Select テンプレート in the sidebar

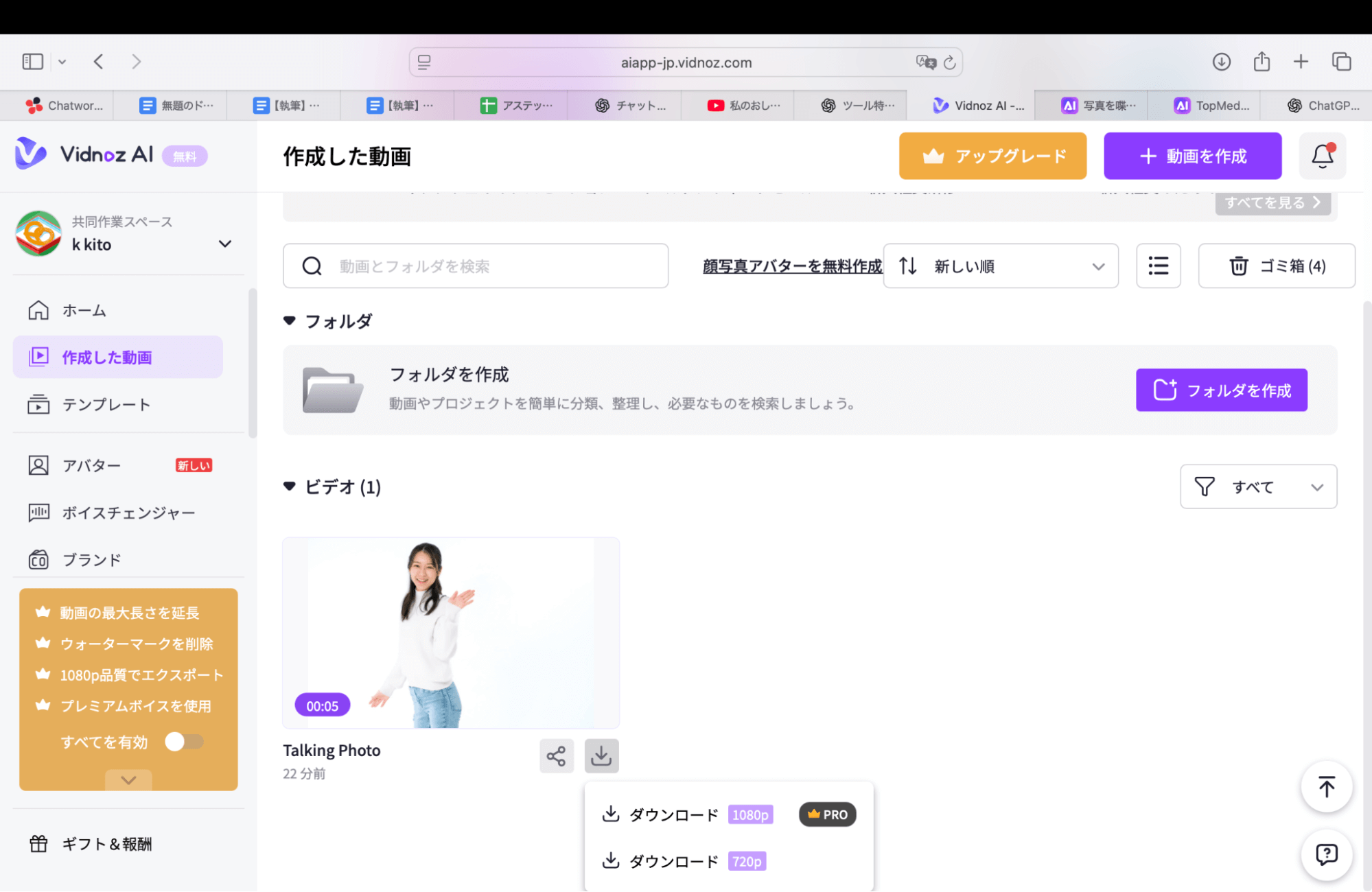coord(106,404)
